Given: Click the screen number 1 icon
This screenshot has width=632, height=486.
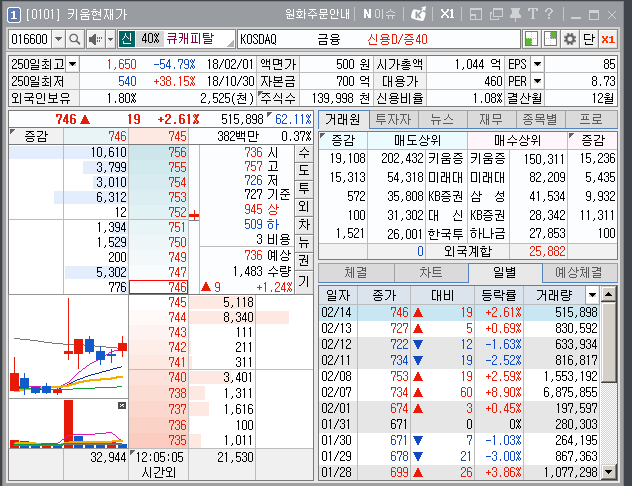Looking at the screenshot, I should point(14,15).
